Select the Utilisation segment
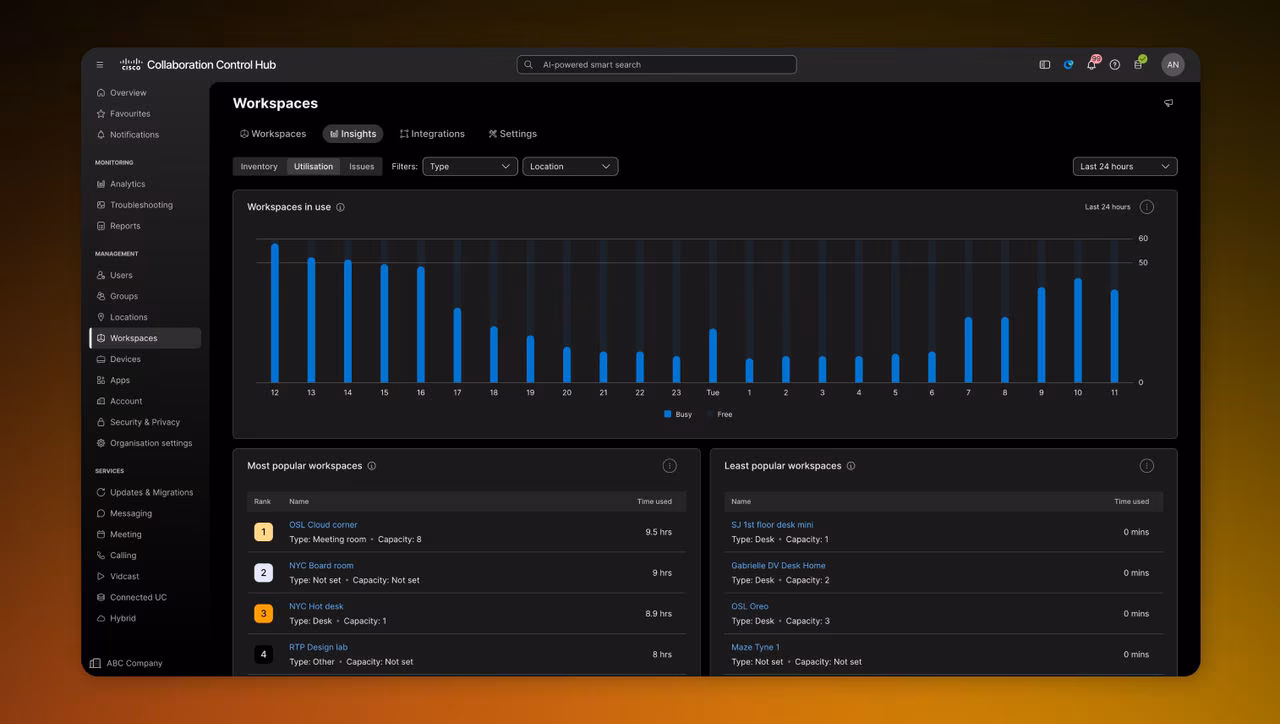The width and height of the screenshot is (1280, 724). [x=314, y=167]
